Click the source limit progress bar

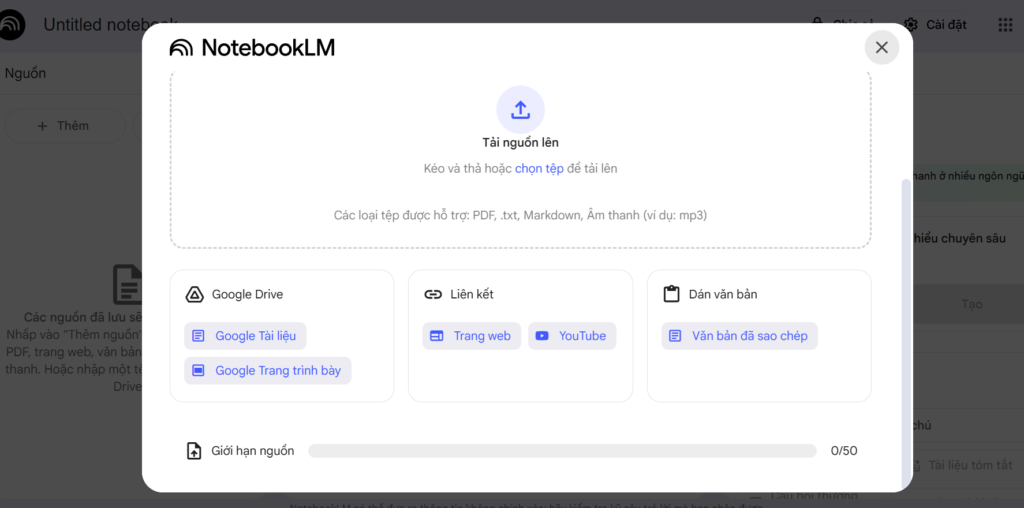[562, 451]
